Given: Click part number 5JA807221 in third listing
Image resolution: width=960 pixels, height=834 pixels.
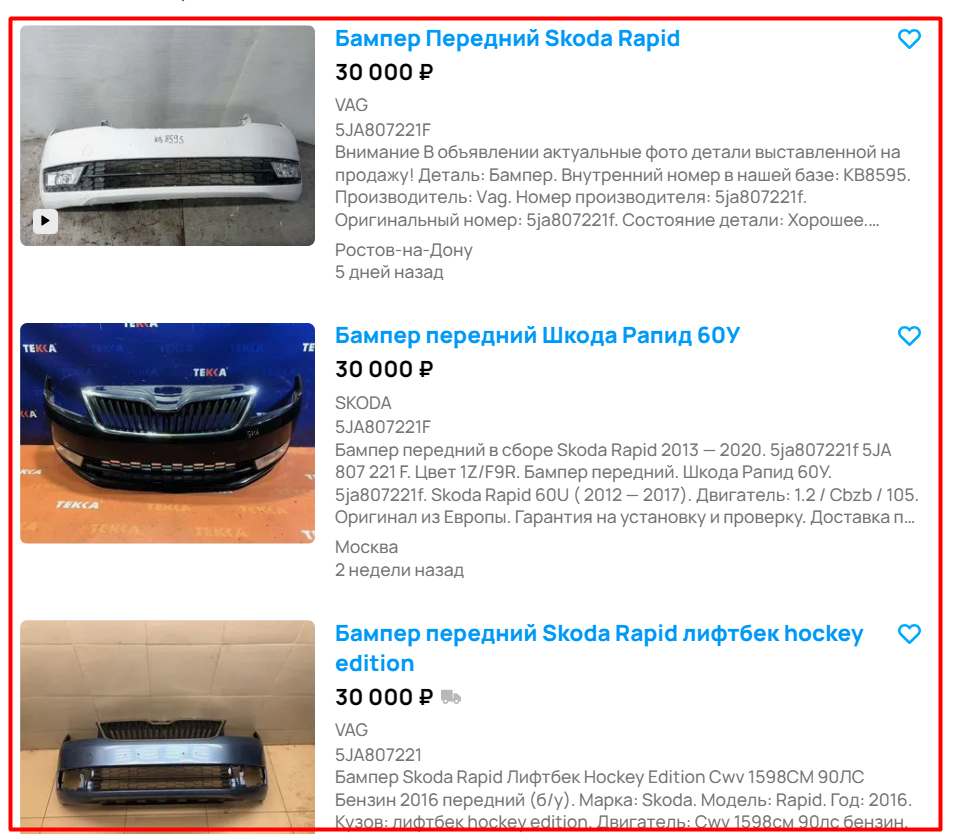Looking at the screenshot, I should point(378,754).
